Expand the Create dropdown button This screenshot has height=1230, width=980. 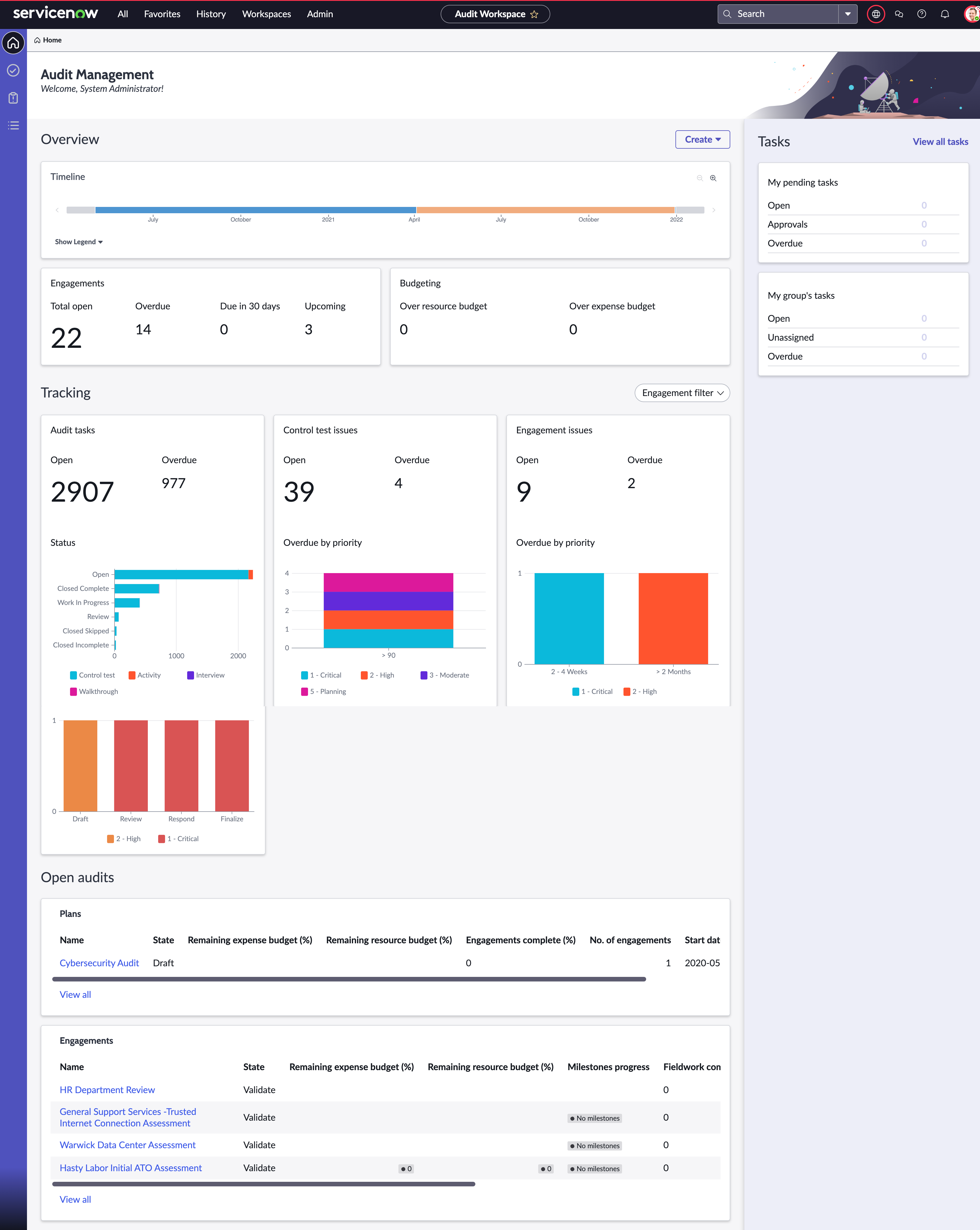pos(703,140)
